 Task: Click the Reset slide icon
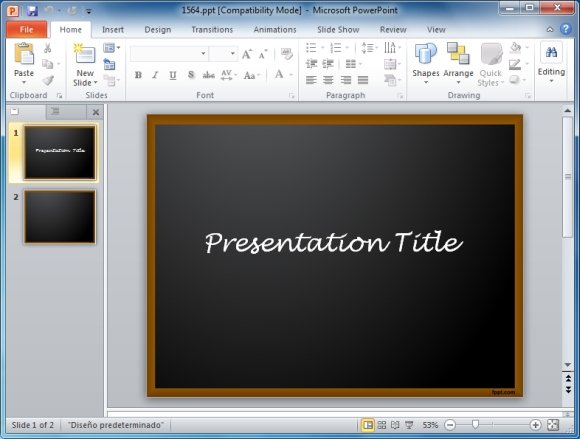[109, 64]
